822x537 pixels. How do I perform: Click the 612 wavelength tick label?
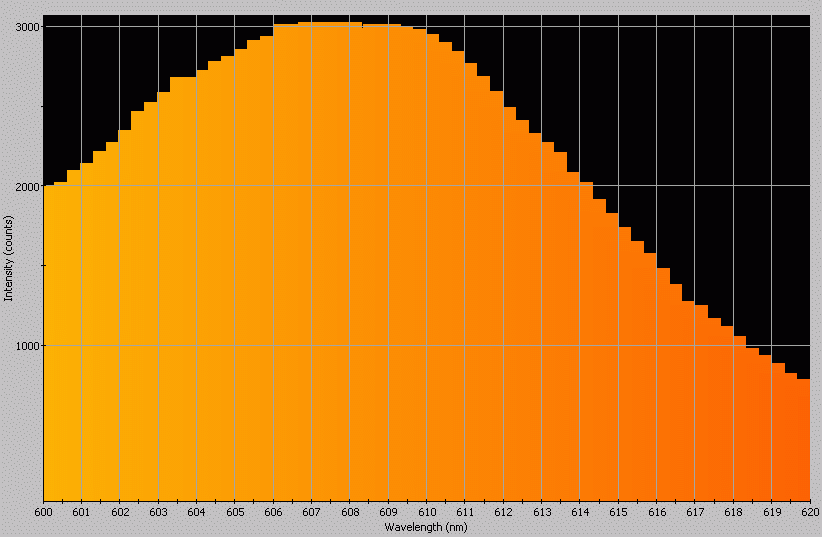tap(503, 512)
